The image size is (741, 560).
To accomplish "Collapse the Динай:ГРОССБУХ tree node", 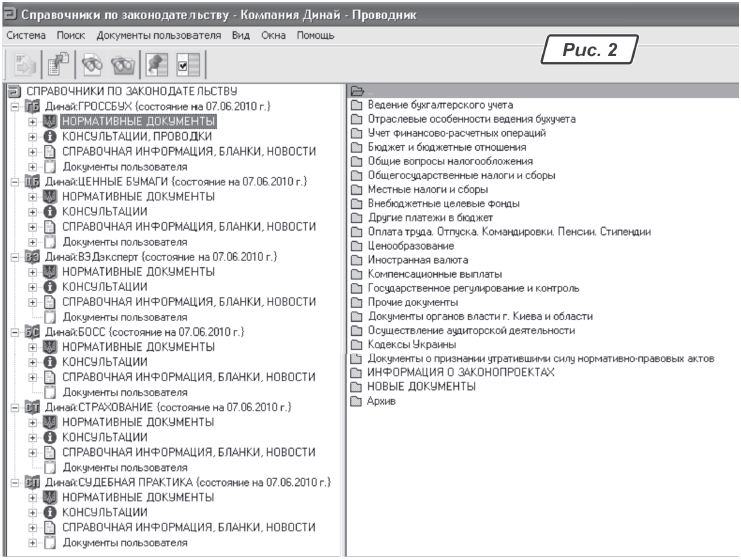I will [x=14, y=106].
